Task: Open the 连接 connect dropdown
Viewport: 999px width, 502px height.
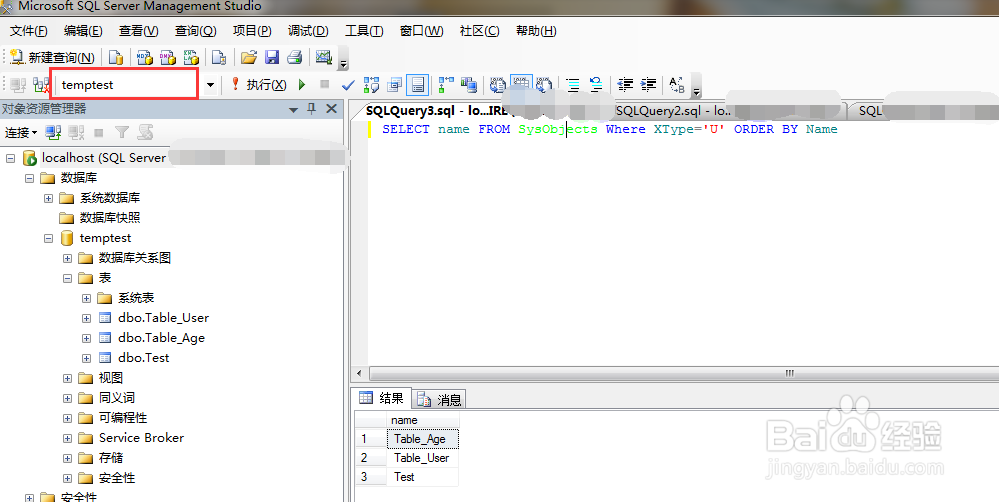Action: [x=21, y=133]
